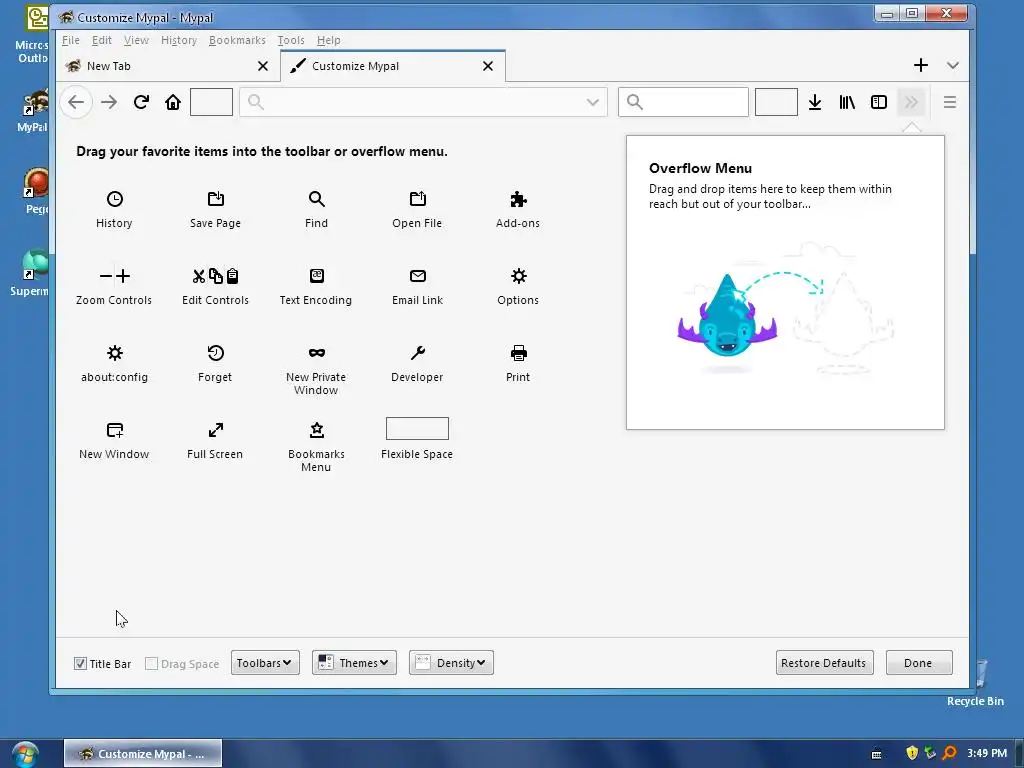The width and height of the screenshot is (1024, 768).
Task: Click the Downloads arrow toolbar icon
Action: [x=815, y=102]
